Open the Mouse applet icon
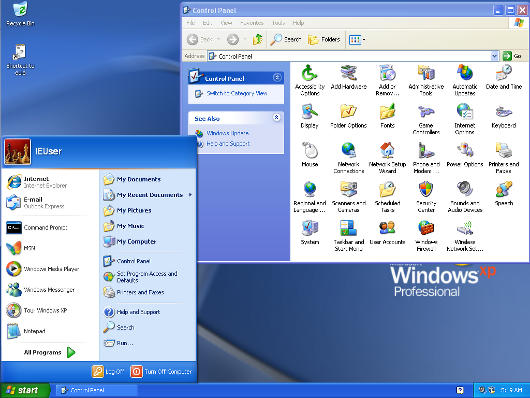The width and height of the screenshot is (530, 398). click(x=310, y=155)
